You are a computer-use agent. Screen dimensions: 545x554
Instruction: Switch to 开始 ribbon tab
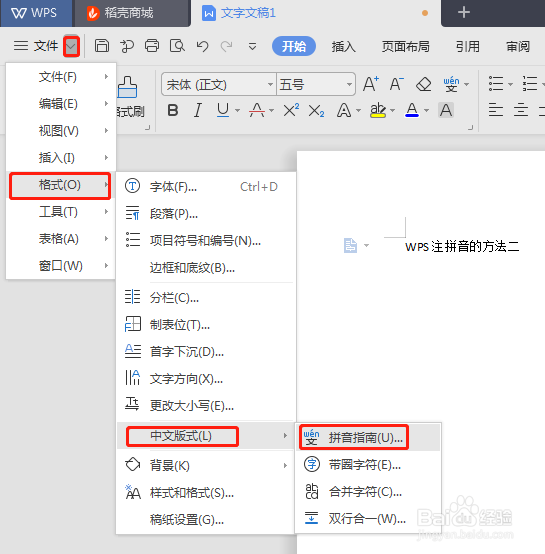coord(294,46)
